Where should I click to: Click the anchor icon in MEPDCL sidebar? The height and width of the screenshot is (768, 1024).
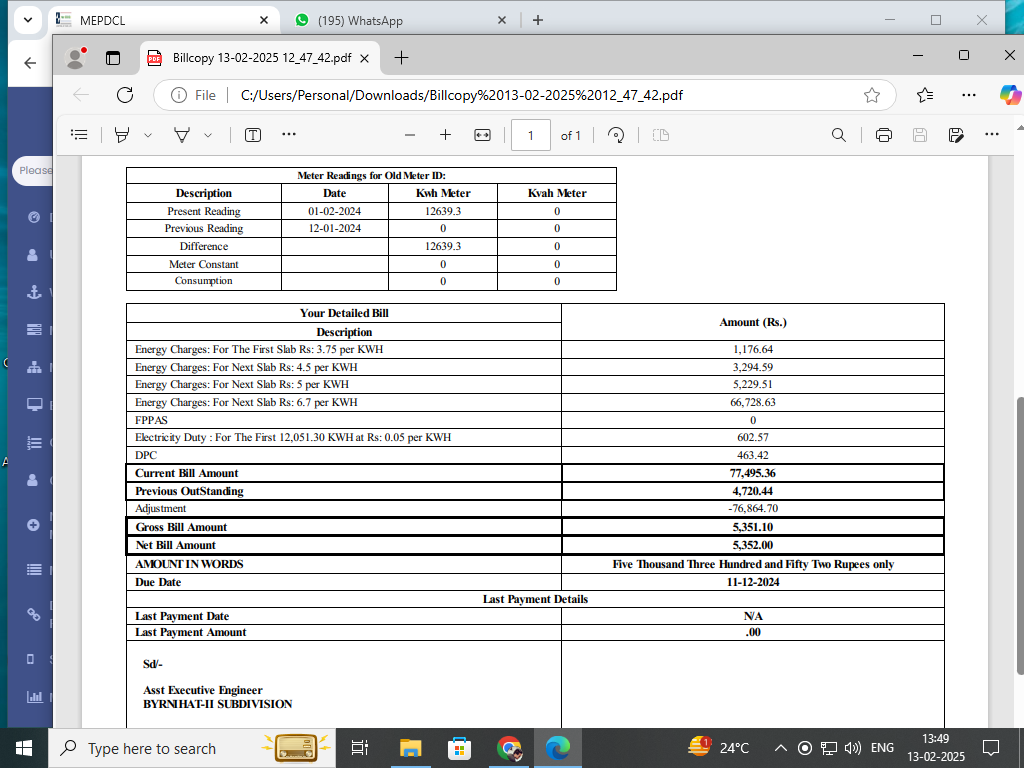click(34, 292)
